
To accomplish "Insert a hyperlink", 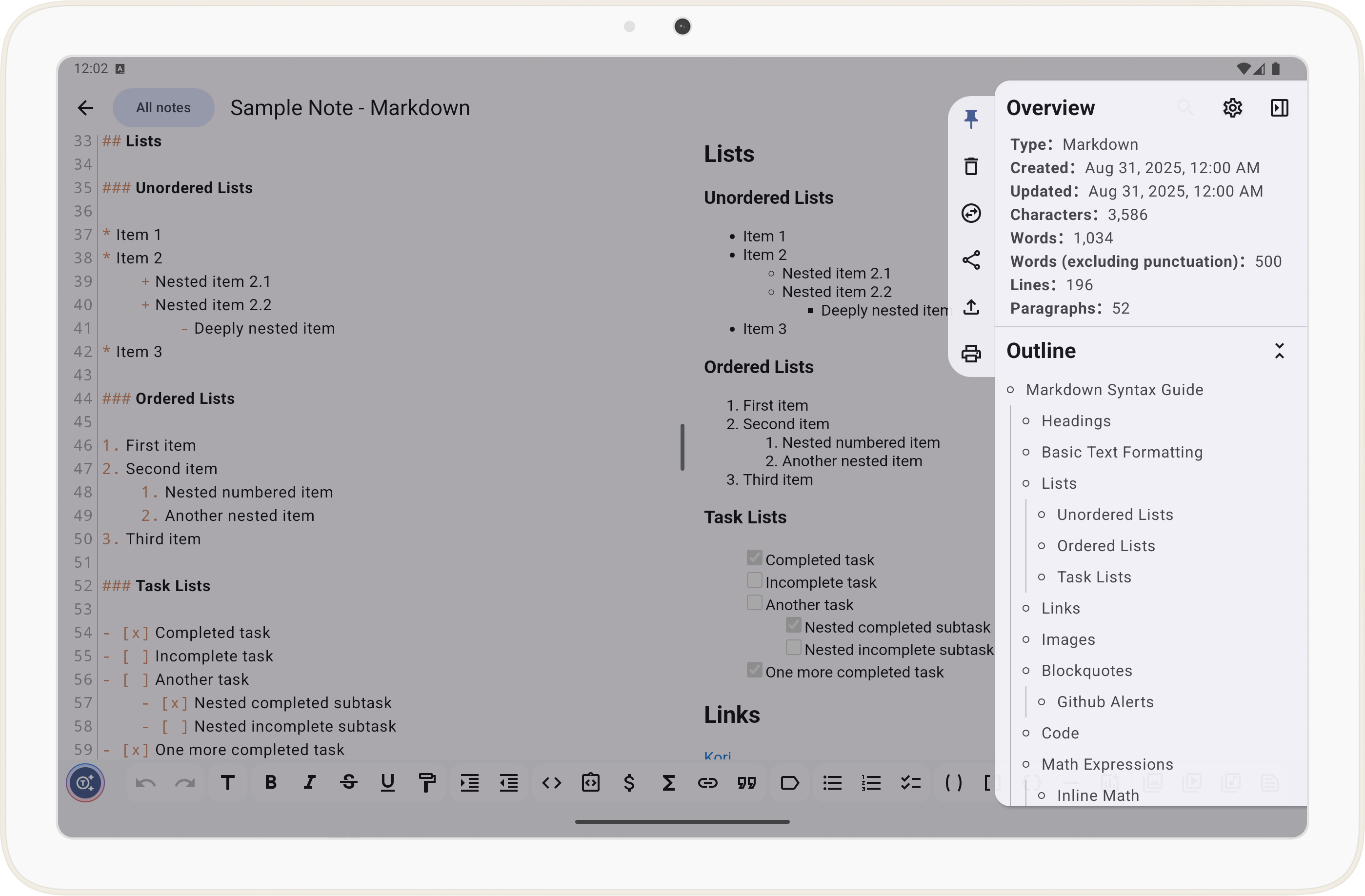I will (x=708, y=782).
